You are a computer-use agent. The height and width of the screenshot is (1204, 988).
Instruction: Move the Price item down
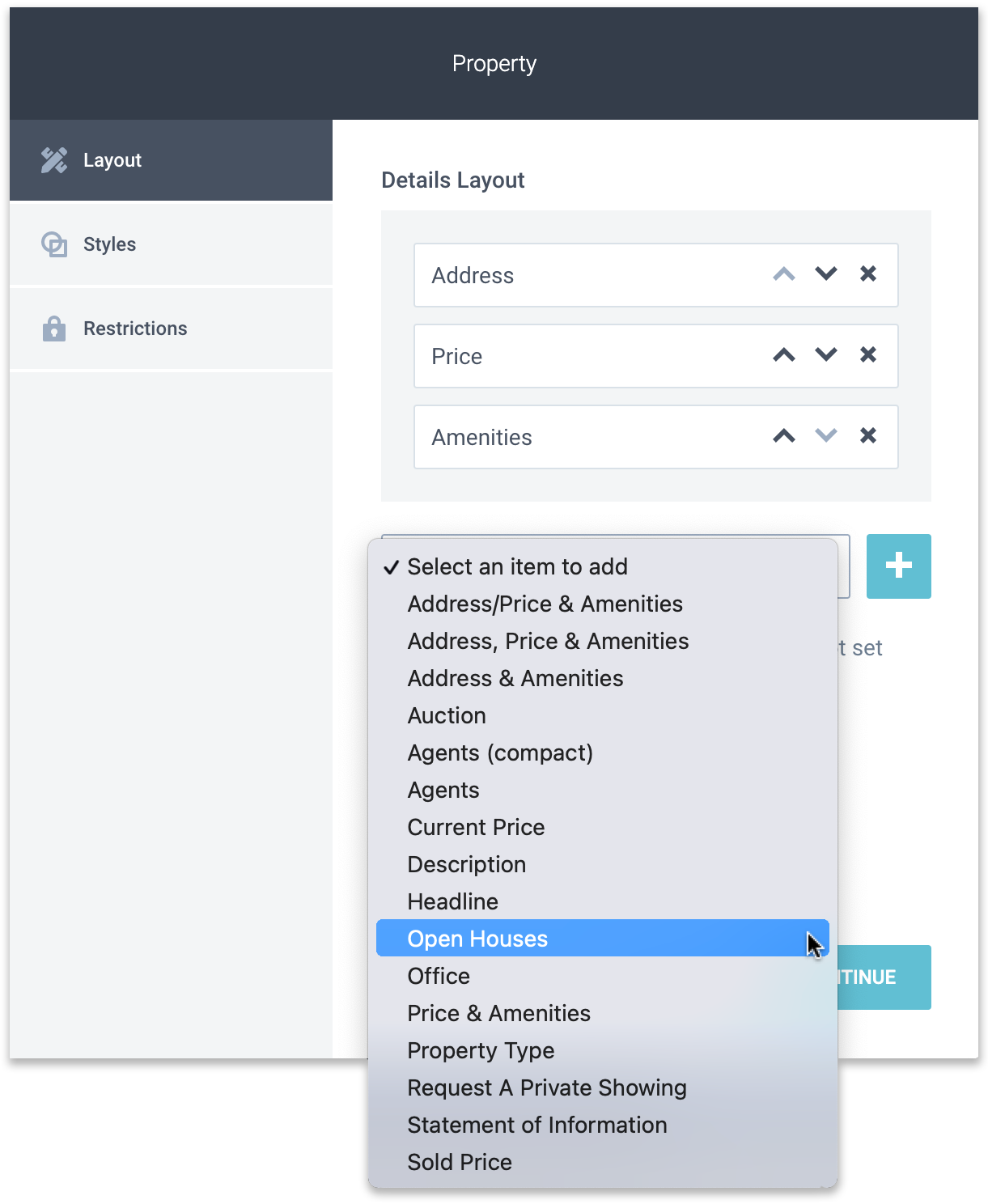(825, 355)
